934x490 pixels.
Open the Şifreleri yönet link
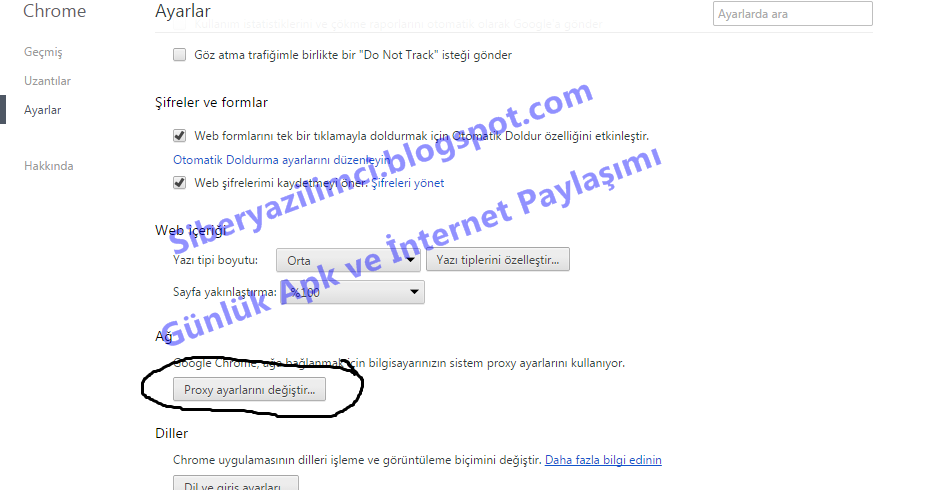point(407,183)
